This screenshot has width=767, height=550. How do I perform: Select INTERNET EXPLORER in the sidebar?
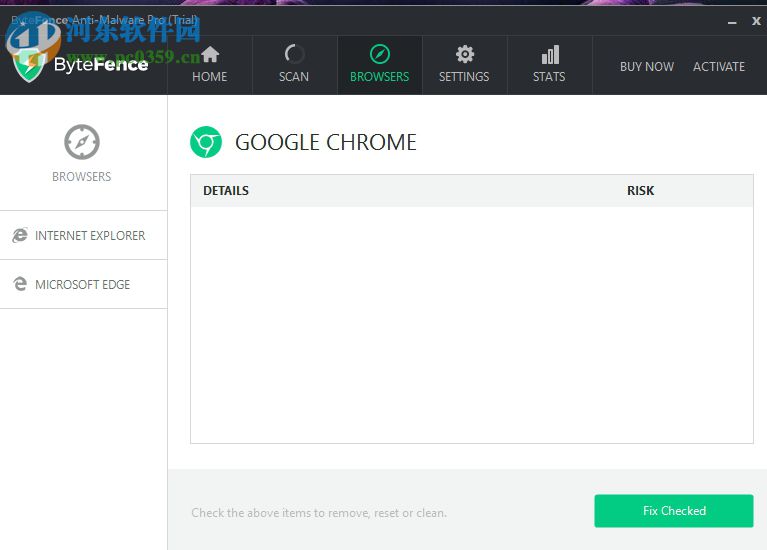[x=84, y=235]
